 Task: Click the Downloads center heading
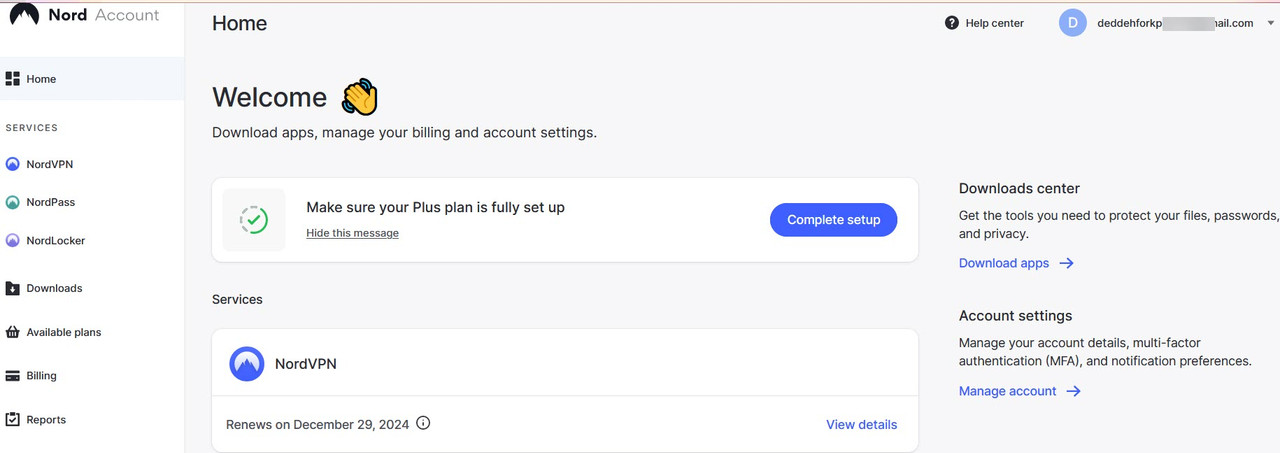click(x=1019, y=188)
